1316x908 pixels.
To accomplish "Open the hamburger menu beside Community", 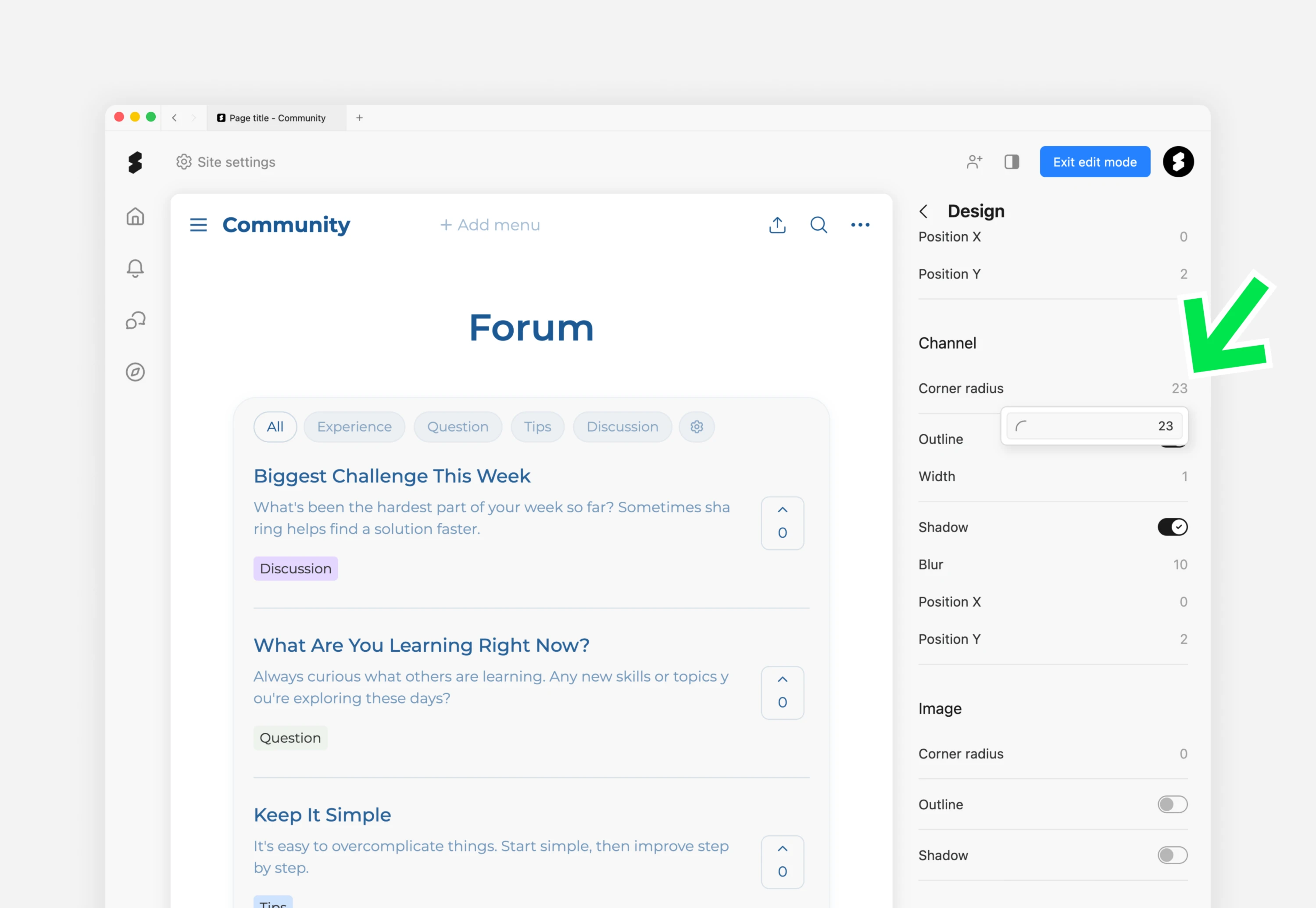I will 198,225.
